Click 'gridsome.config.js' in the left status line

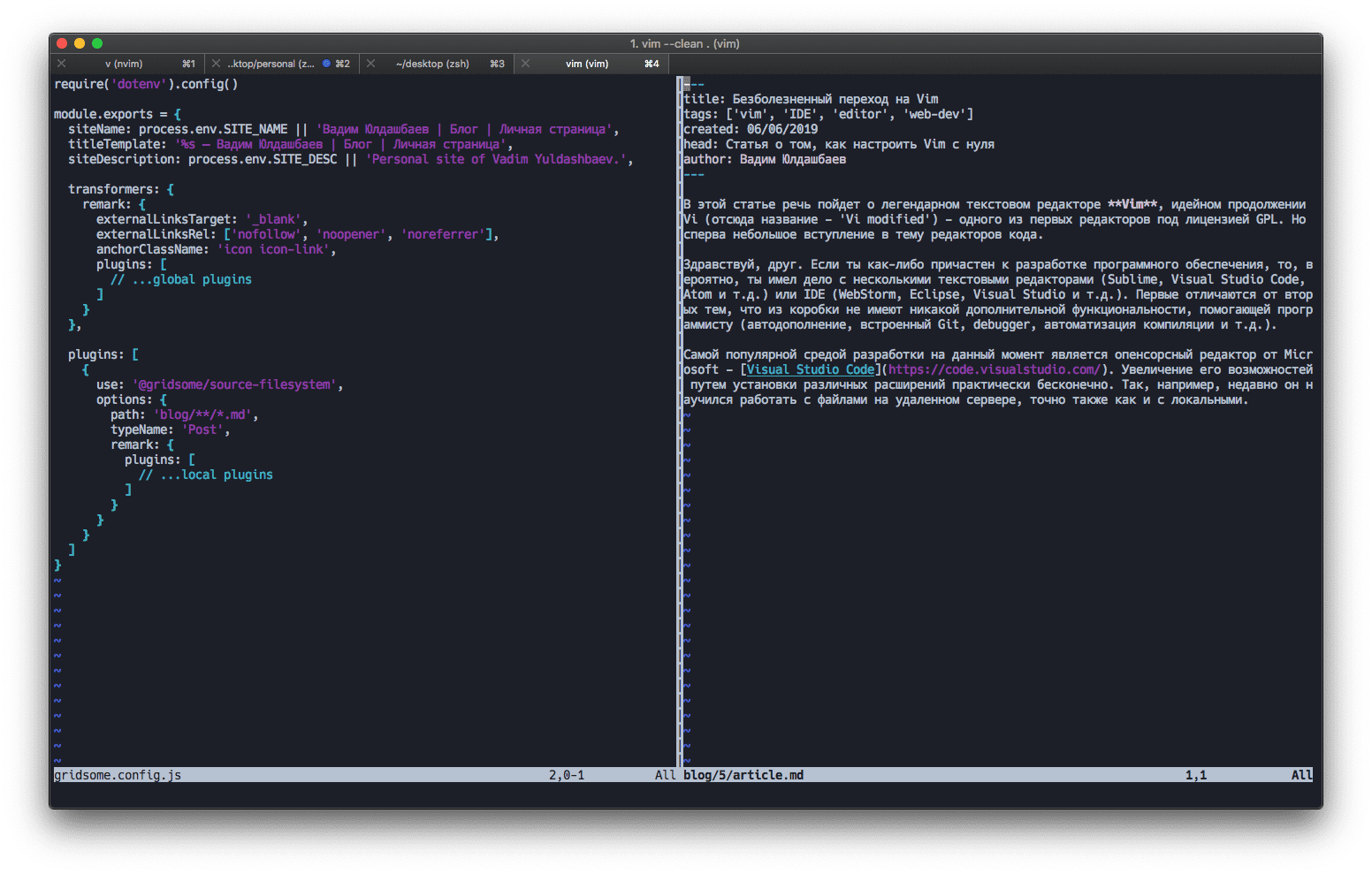tap(118, 775)
